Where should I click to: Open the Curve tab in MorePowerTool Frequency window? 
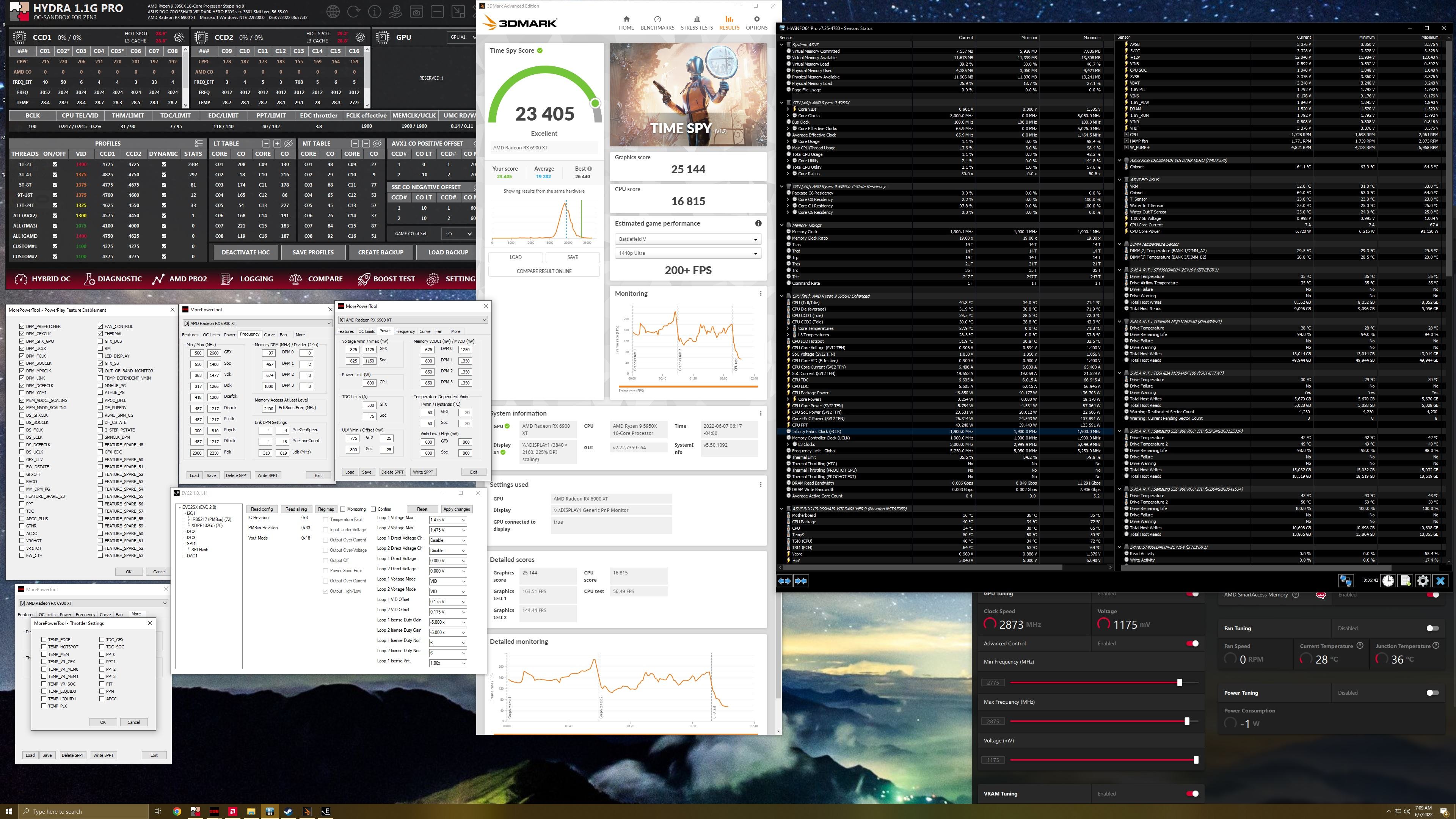pos(270,334)
